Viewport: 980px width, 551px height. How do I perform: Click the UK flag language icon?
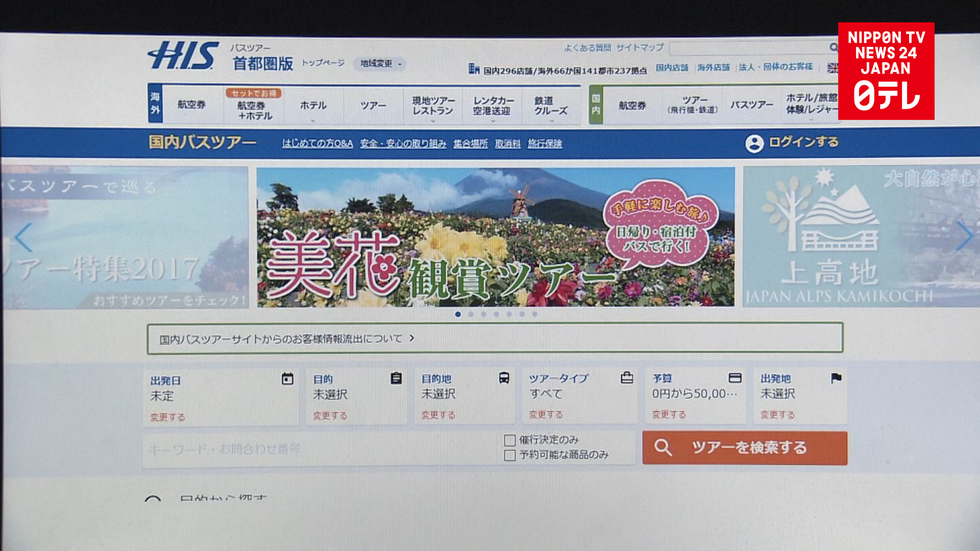point(832,67)
